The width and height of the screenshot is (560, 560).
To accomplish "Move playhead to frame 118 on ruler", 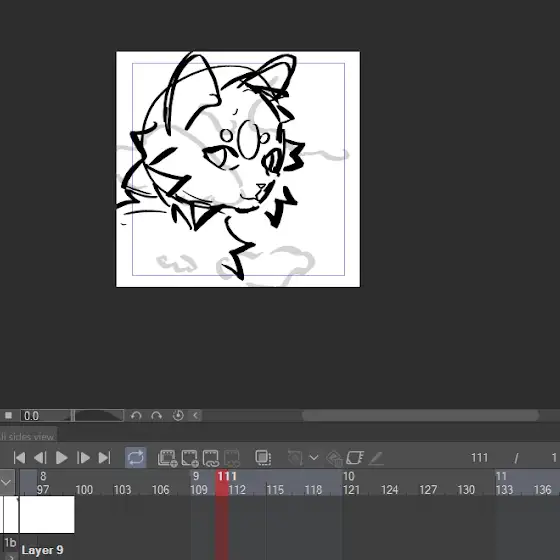I will pyautogui.click(x=313, y=489).
